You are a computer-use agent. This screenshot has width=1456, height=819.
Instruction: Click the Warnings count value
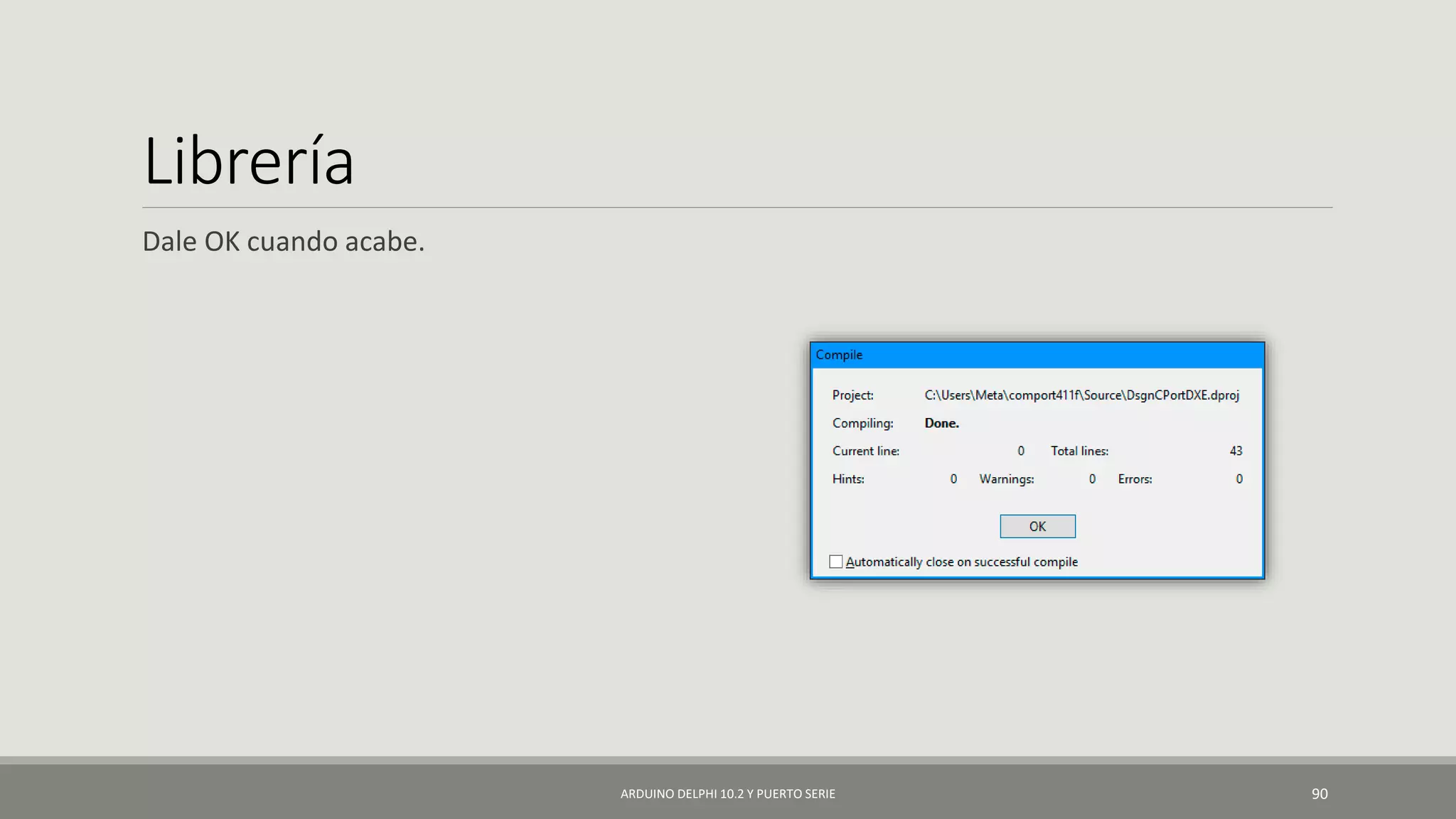[x=1092, y=479]
